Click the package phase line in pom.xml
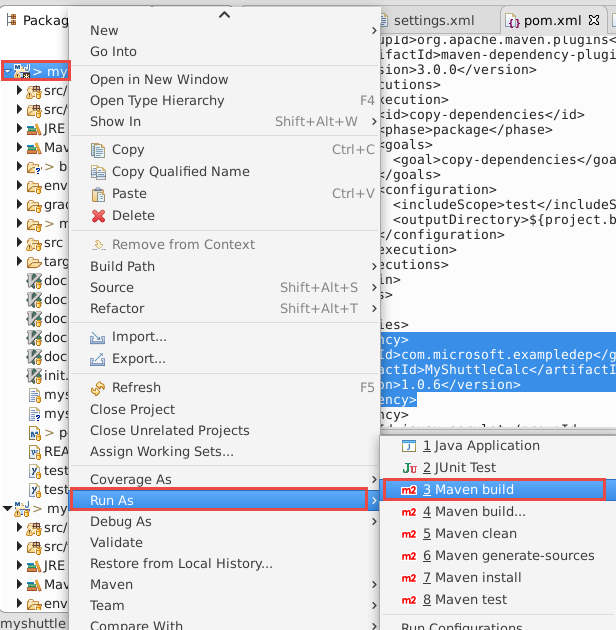Image resolution: width=616 pixels, height=630 pixels. click(x=467, y=130)
